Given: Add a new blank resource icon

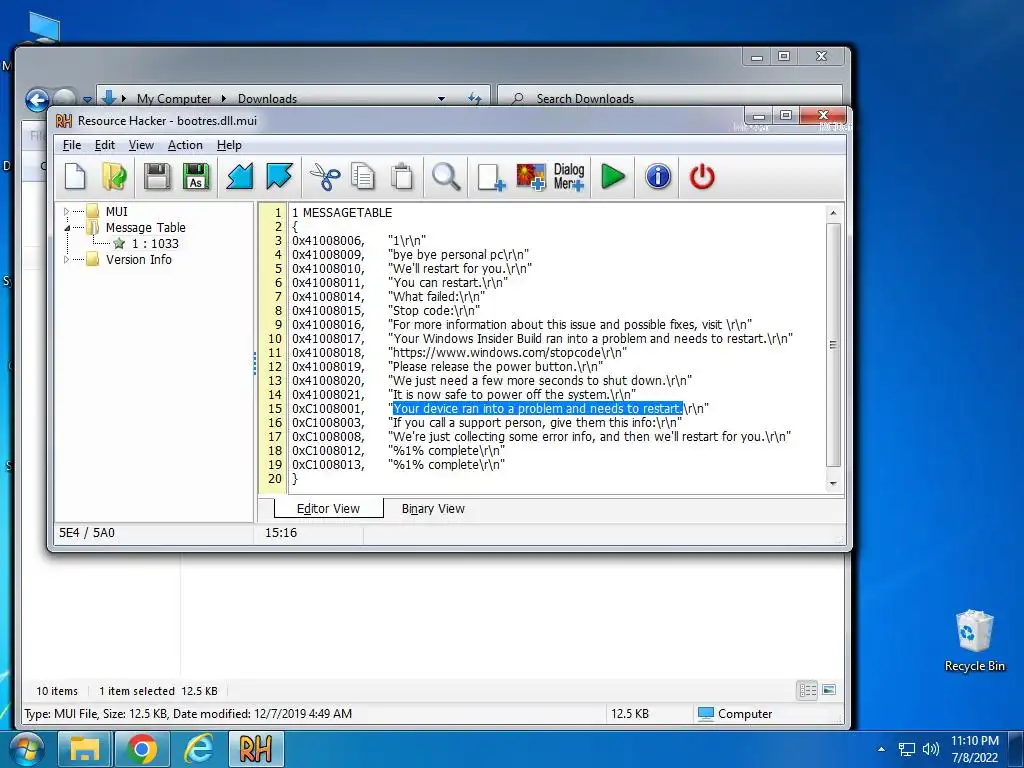Looking at the screenshot, I should click(x=491, y=176).
